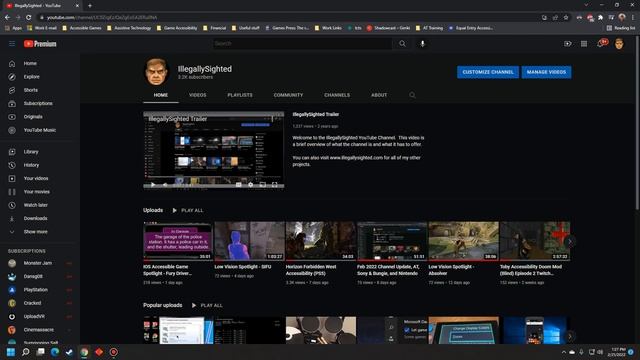Viewport: 640px width, 360px height.
Task: Open Cinemassacre subscription channel
Action: tap(40, 330)
